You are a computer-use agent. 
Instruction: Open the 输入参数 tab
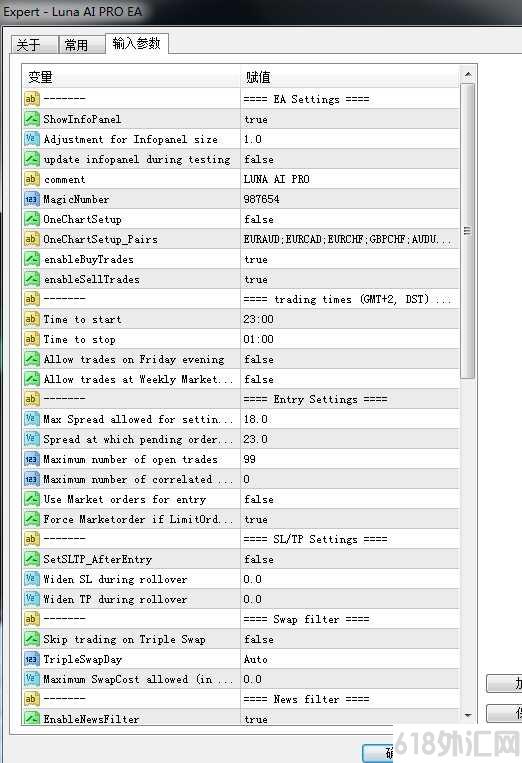pyautogui.click(x=137, y=43)
